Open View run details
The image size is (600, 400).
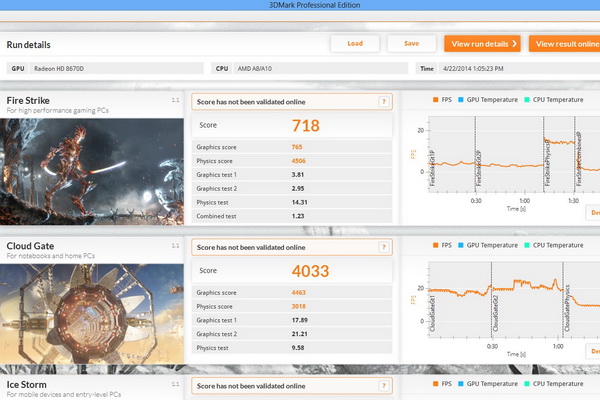click(482, 44)
